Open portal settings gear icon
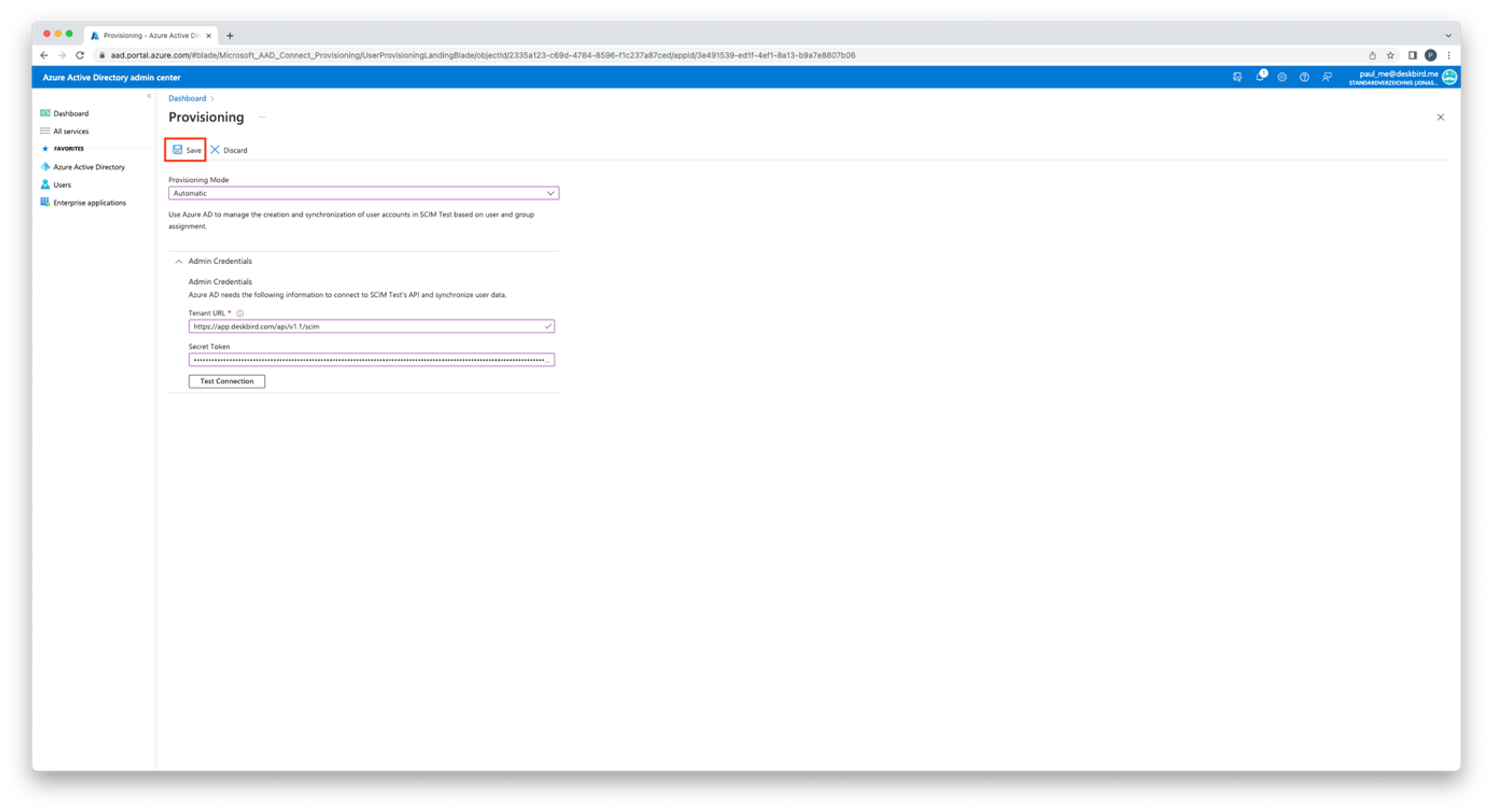1492x812 pixels. 1282,77
